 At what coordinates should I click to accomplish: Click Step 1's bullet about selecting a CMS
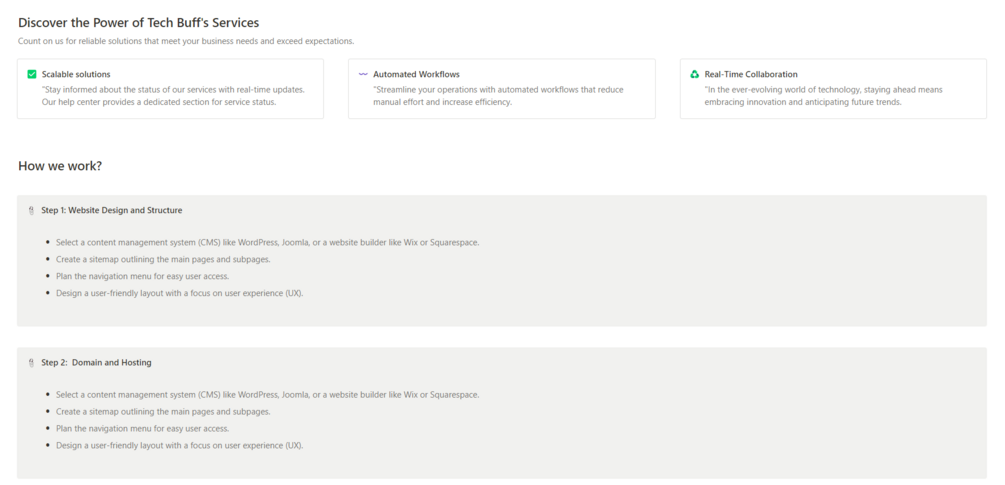point(267,242)
